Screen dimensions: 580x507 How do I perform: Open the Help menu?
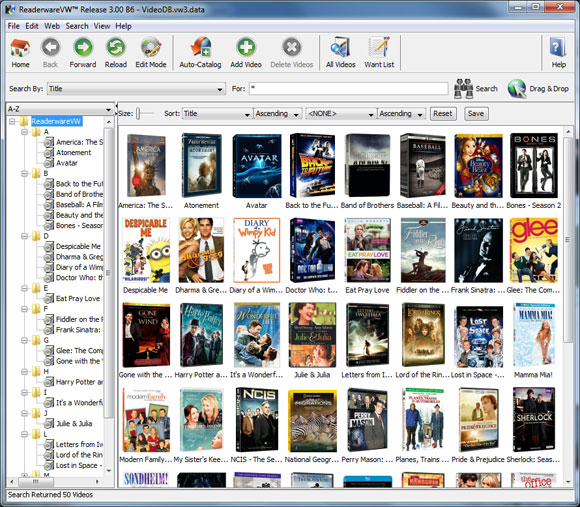coord(123,26)
